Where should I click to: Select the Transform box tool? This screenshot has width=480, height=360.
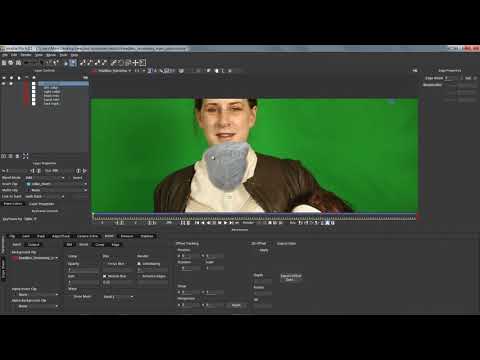click(143, 63)
